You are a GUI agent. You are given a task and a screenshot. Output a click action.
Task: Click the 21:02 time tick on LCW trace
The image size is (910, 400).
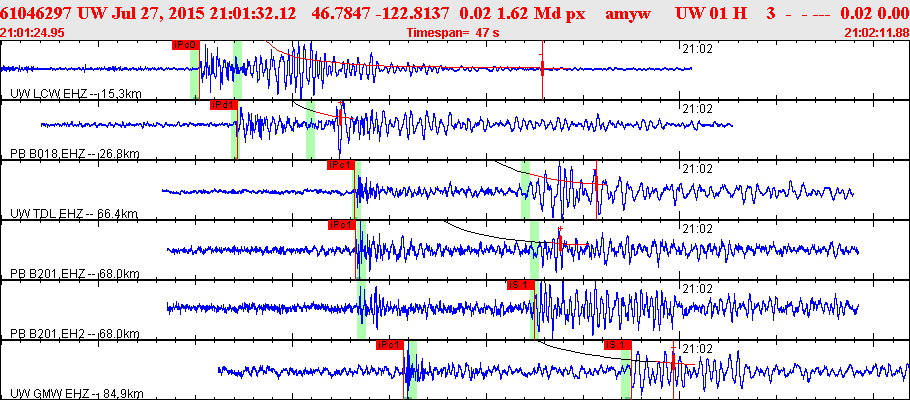pos(696,49)
